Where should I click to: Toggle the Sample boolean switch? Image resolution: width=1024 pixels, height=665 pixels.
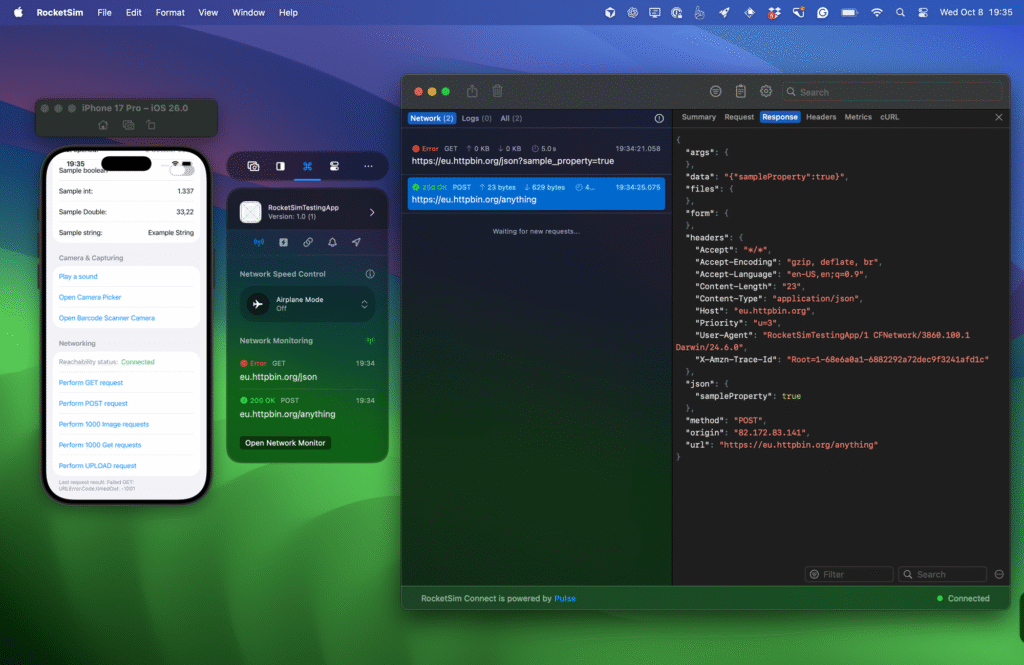click(x=181, y=170)
